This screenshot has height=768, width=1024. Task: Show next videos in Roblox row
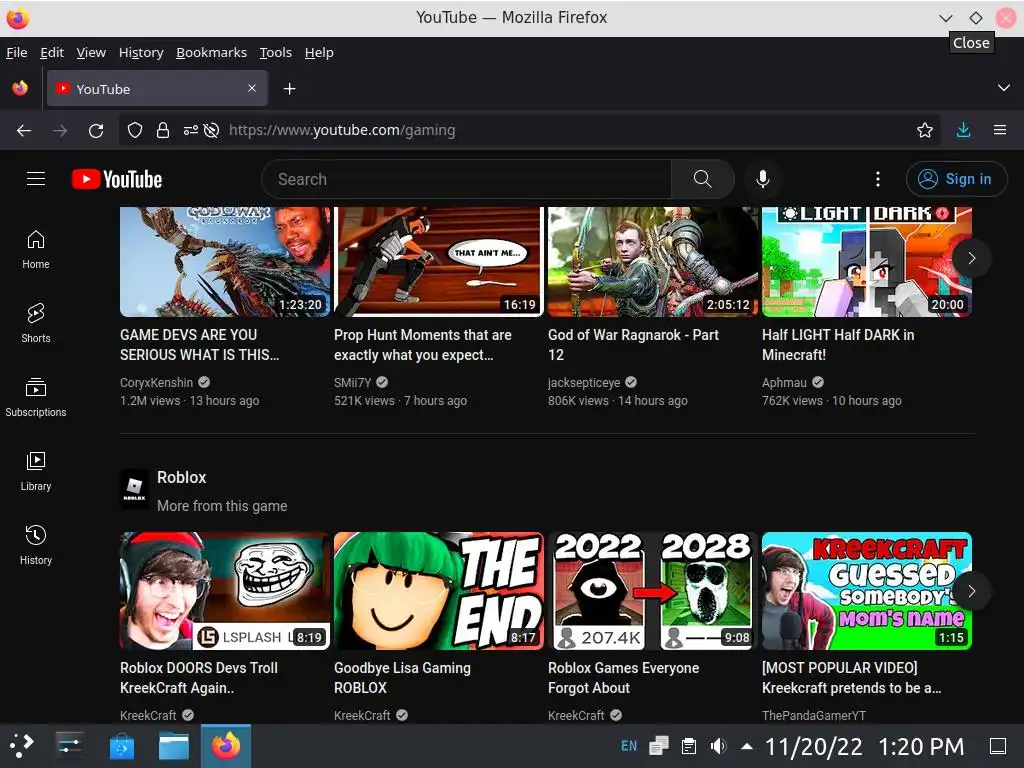click(x=971, y=591)
